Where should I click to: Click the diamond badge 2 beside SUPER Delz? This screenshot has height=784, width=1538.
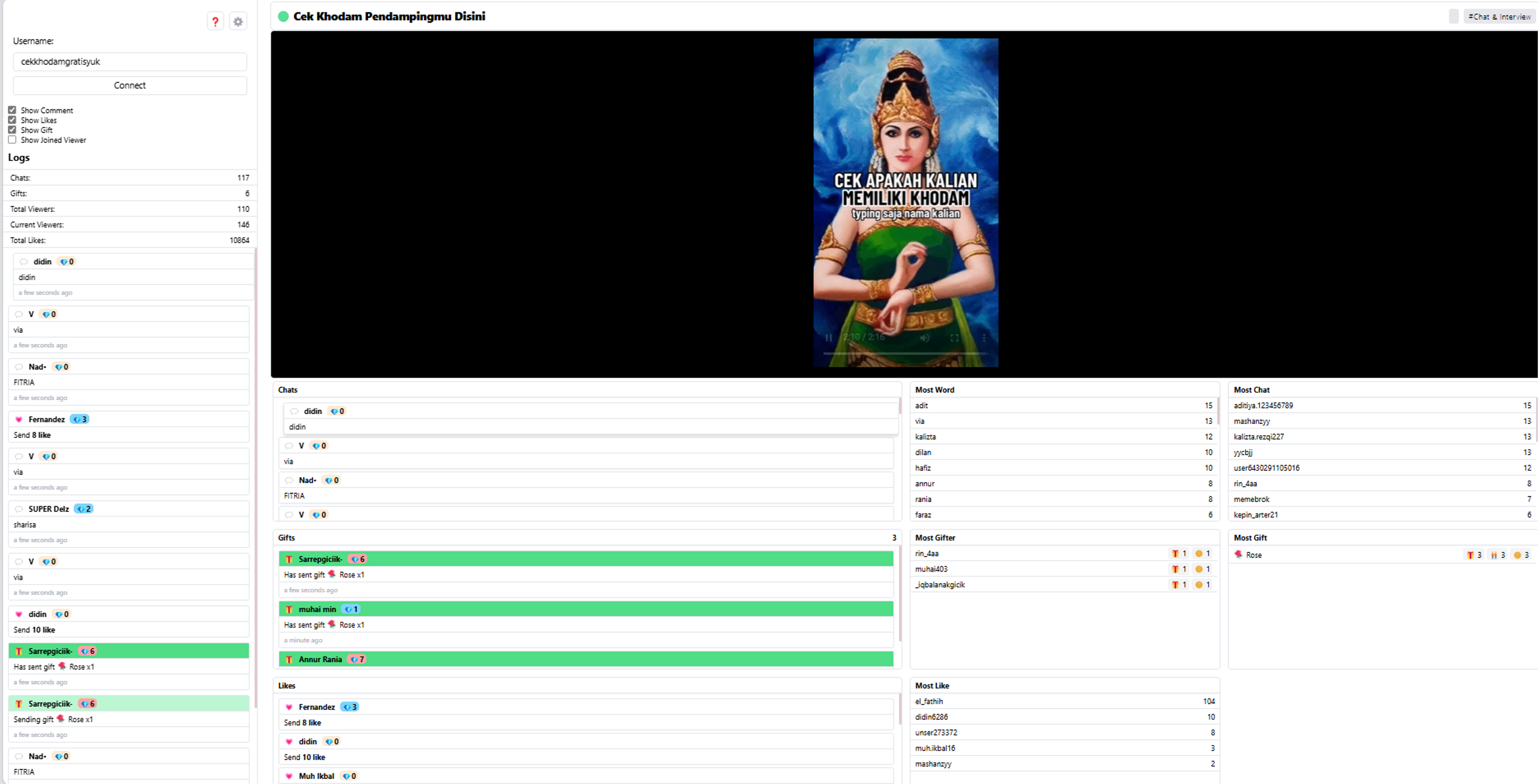[84, 509]
